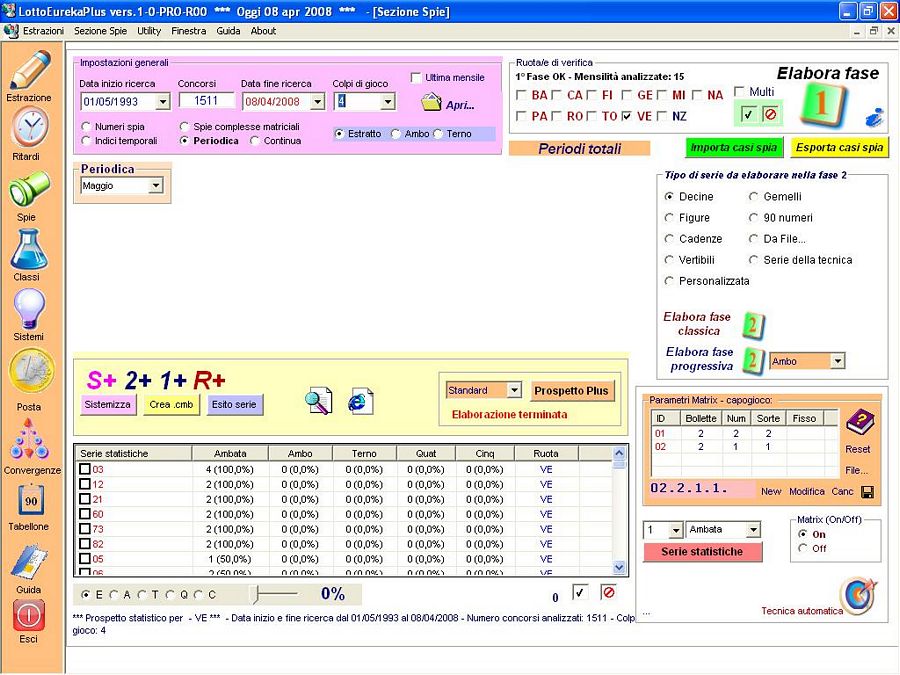The width and height of the screenshot is (900, 675).
Task: Click the red cancel icon under Multi
Action: pos(770,115)
